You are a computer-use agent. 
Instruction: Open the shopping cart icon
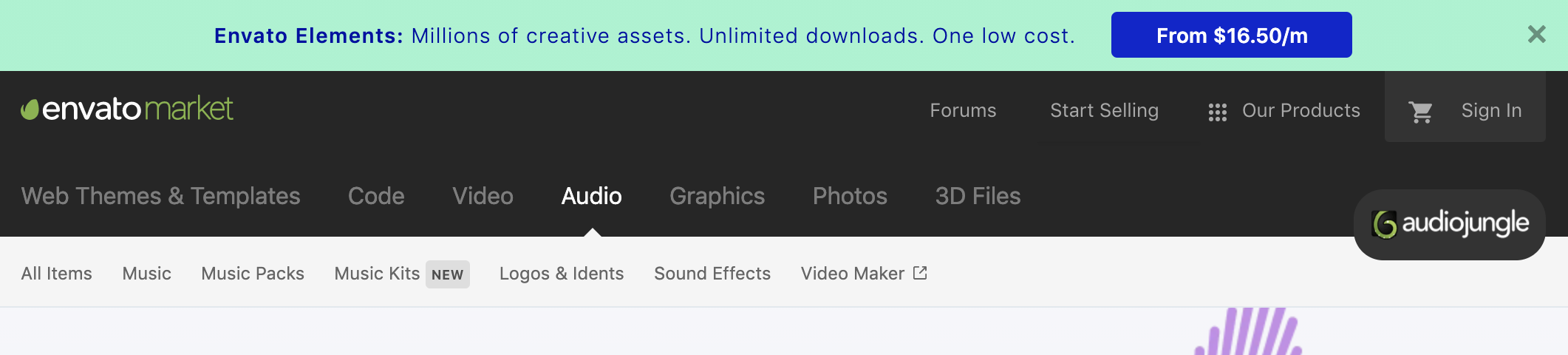1420,112
